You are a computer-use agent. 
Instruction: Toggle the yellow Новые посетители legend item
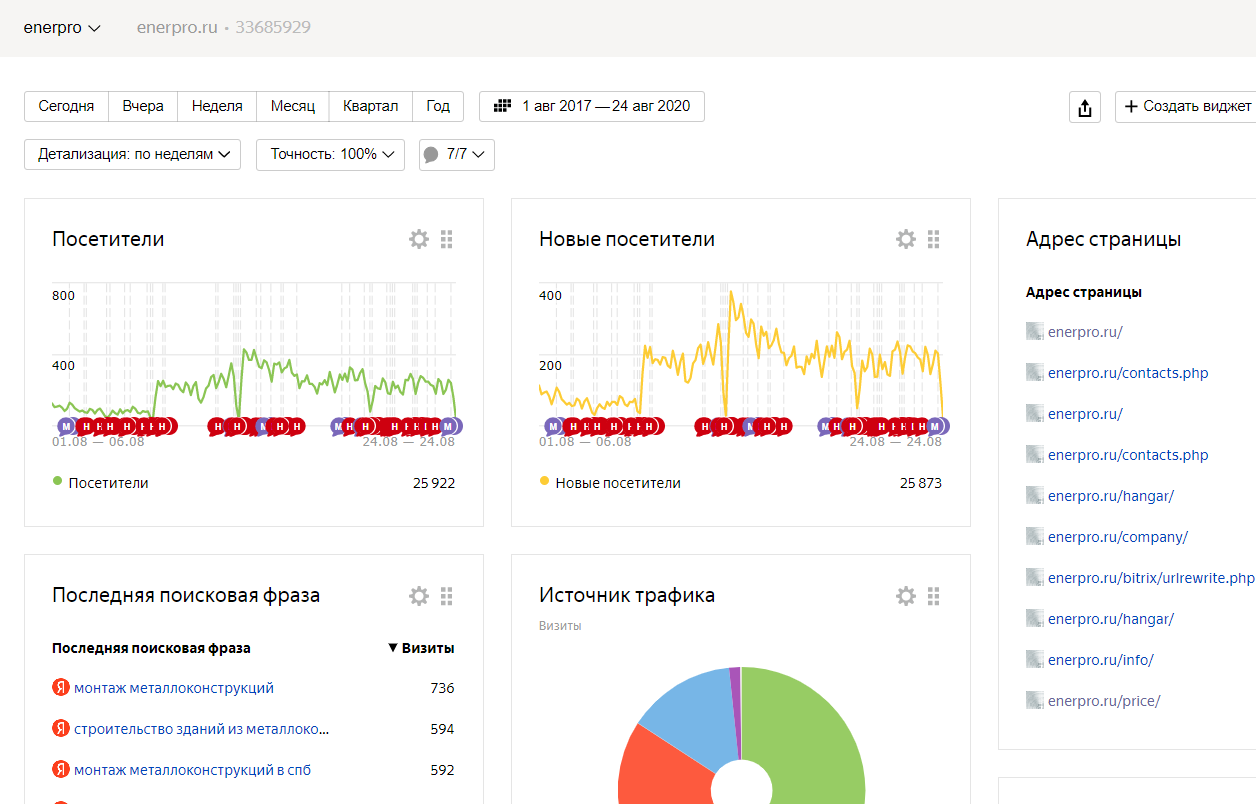(610, 483)
